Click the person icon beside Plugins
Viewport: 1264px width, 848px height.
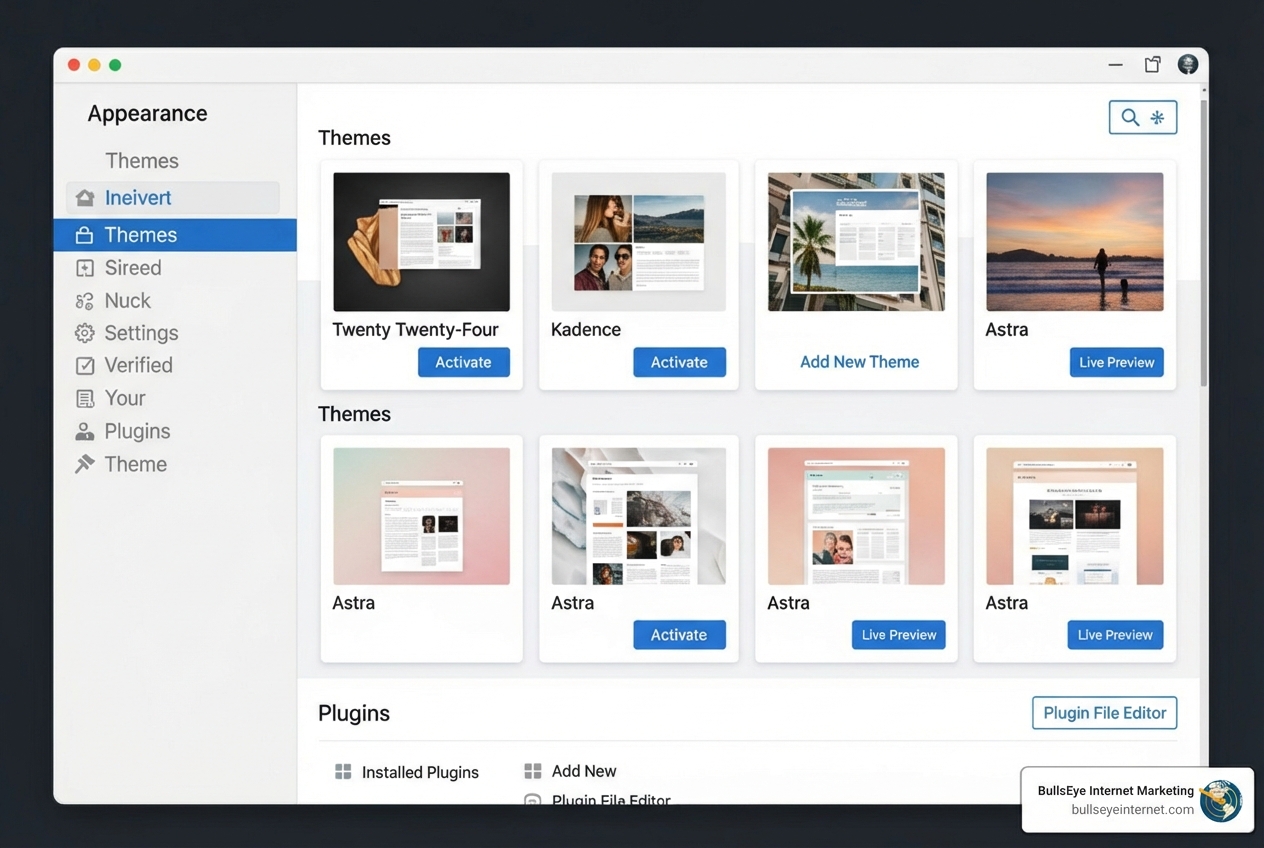pos(85,432)
